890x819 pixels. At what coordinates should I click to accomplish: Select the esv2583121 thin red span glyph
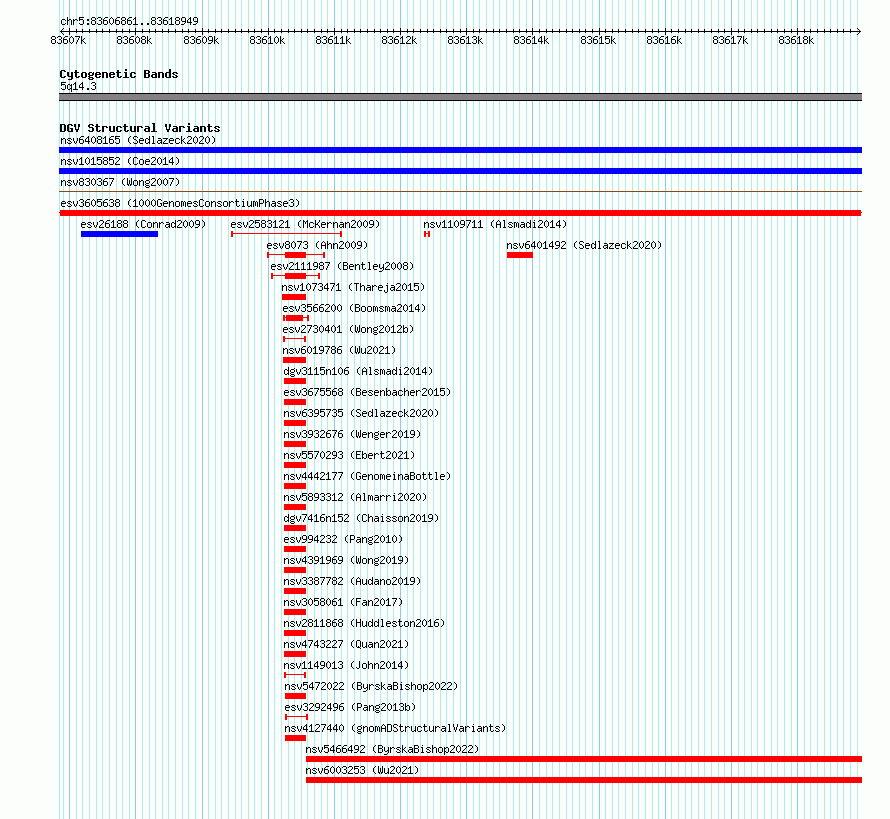(287, 234)
